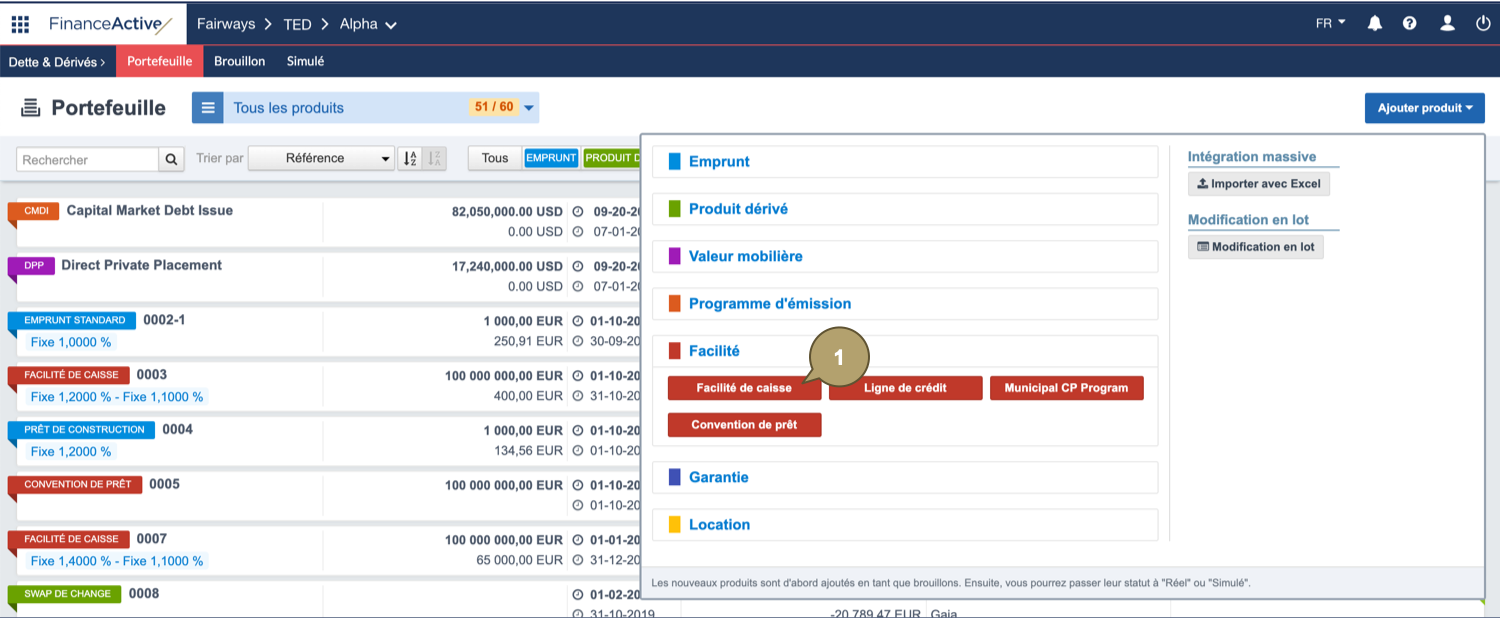The width and height of the screenshot is (1500, 618).
Task: Toggle the blue filter button beside Tous les produits
Action: pyautogui.click(x=207, y=107)
